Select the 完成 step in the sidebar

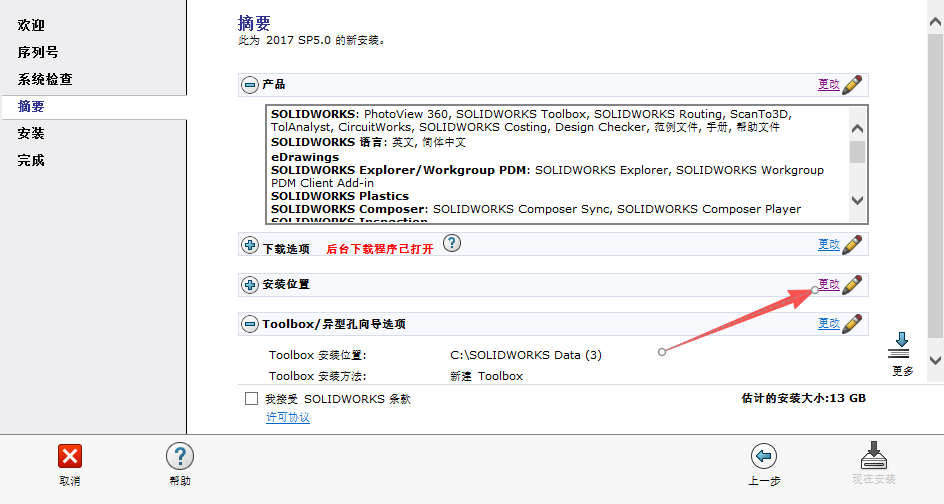point(31,161)
